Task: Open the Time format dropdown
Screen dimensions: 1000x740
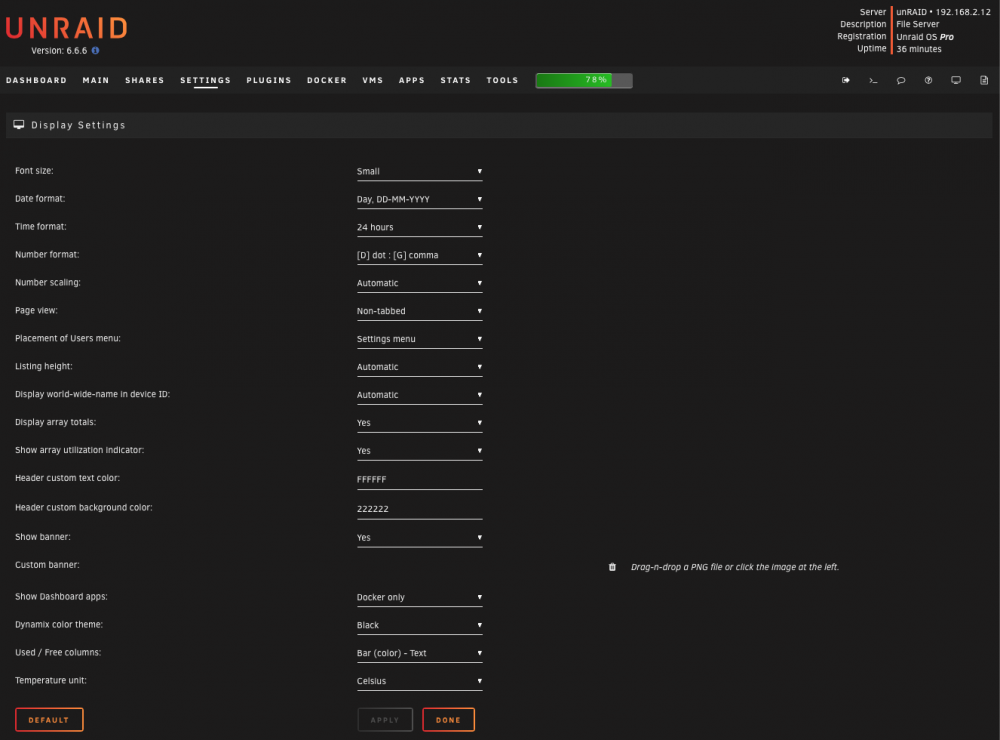Action: [419, 228]
